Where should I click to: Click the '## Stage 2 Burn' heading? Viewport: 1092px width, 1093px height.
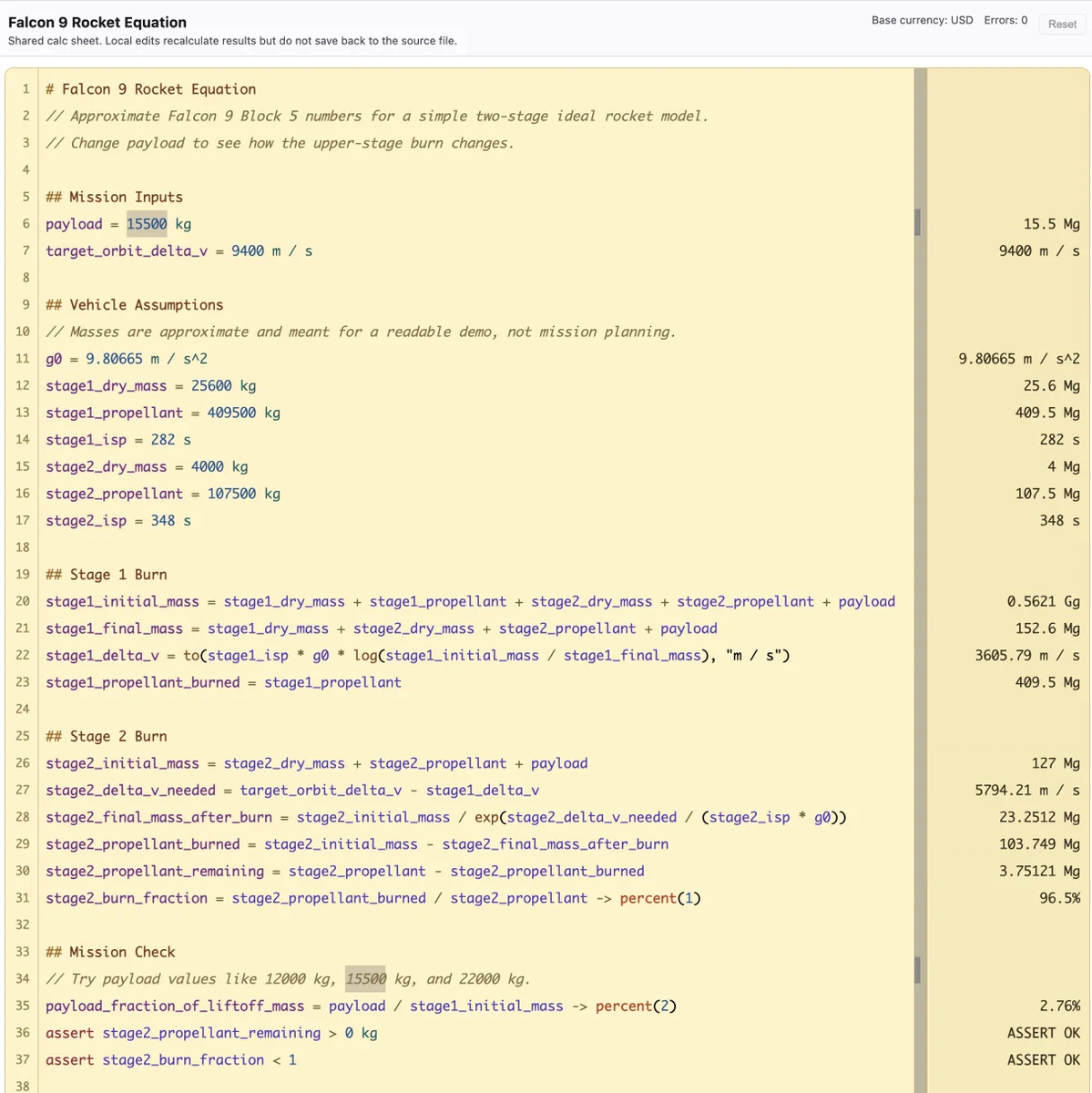[x=107, y=736]
